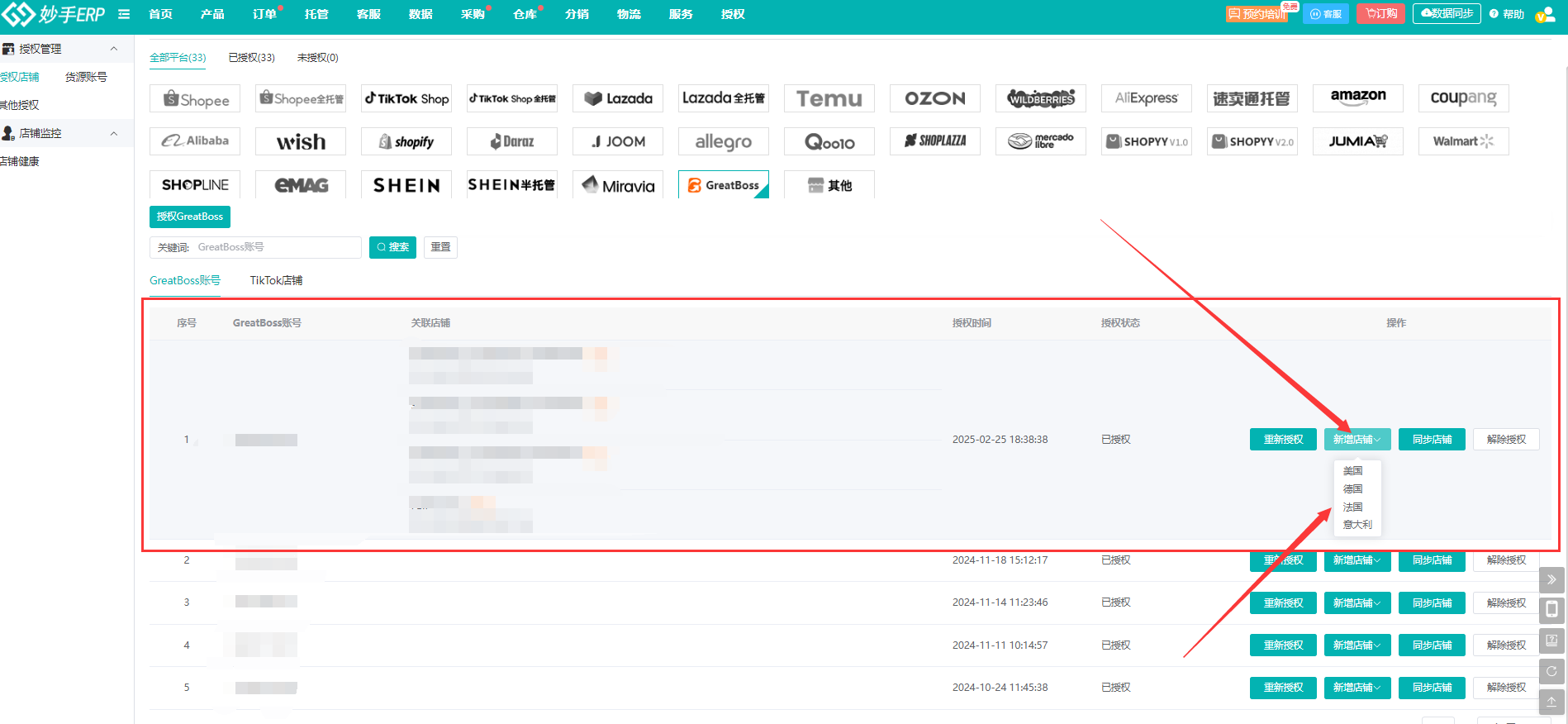The height and width of the screenshot is (724, 1568).
Task: Select the coupang platform logo
Action: coord(1464,98)
